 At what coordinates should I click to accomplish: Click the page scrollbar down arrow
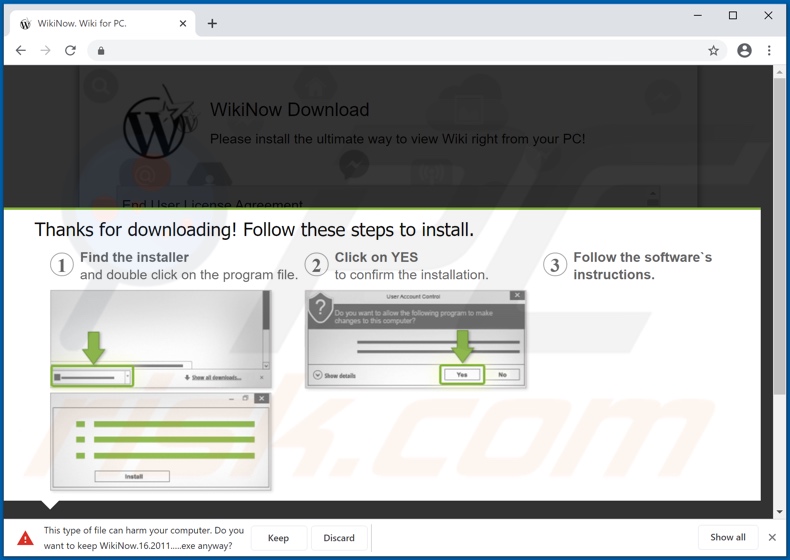tap(779, 512)
